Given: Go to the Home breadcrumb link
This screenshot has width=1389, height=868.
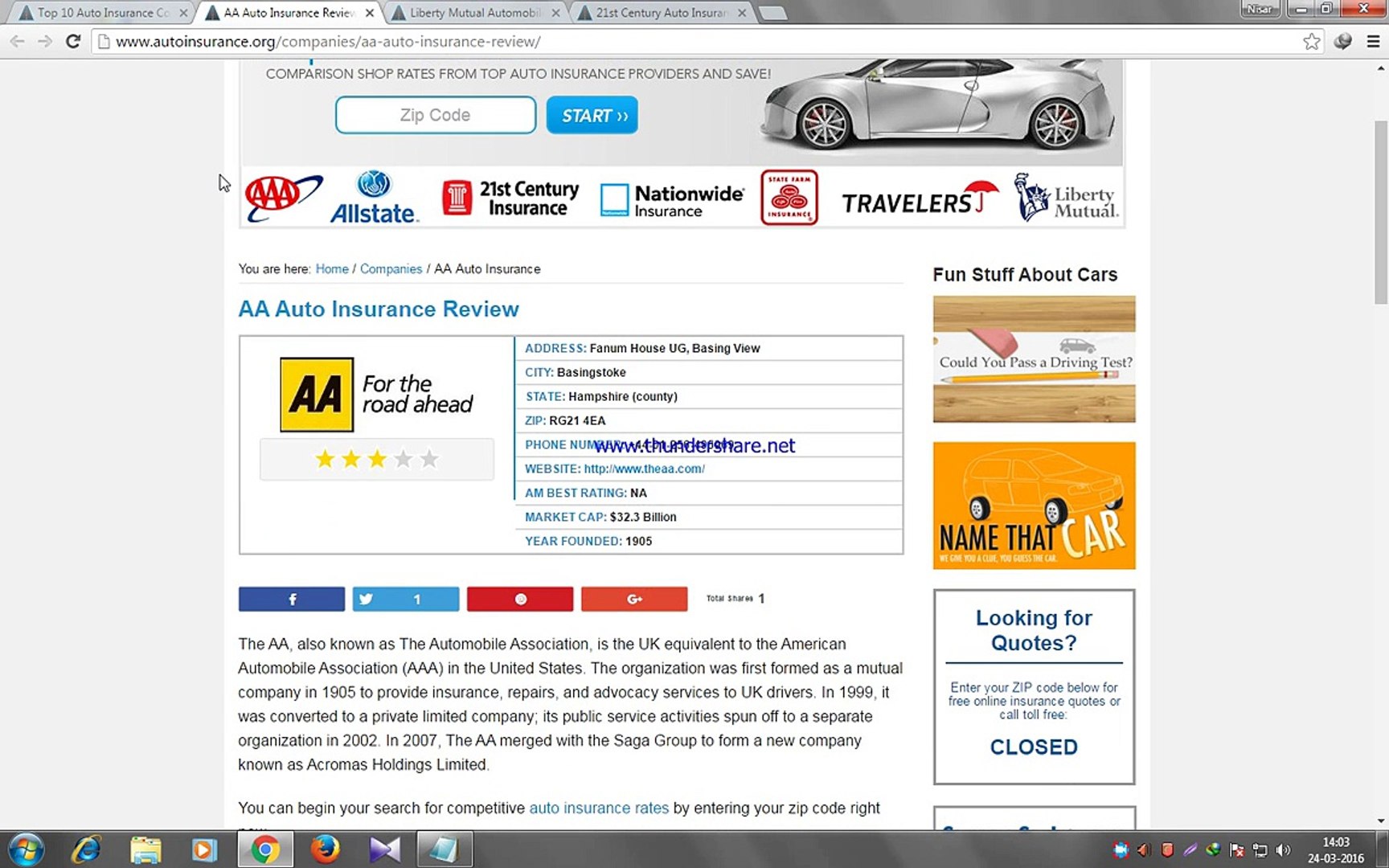Looking at the screenshot, I should click(332, 269).
